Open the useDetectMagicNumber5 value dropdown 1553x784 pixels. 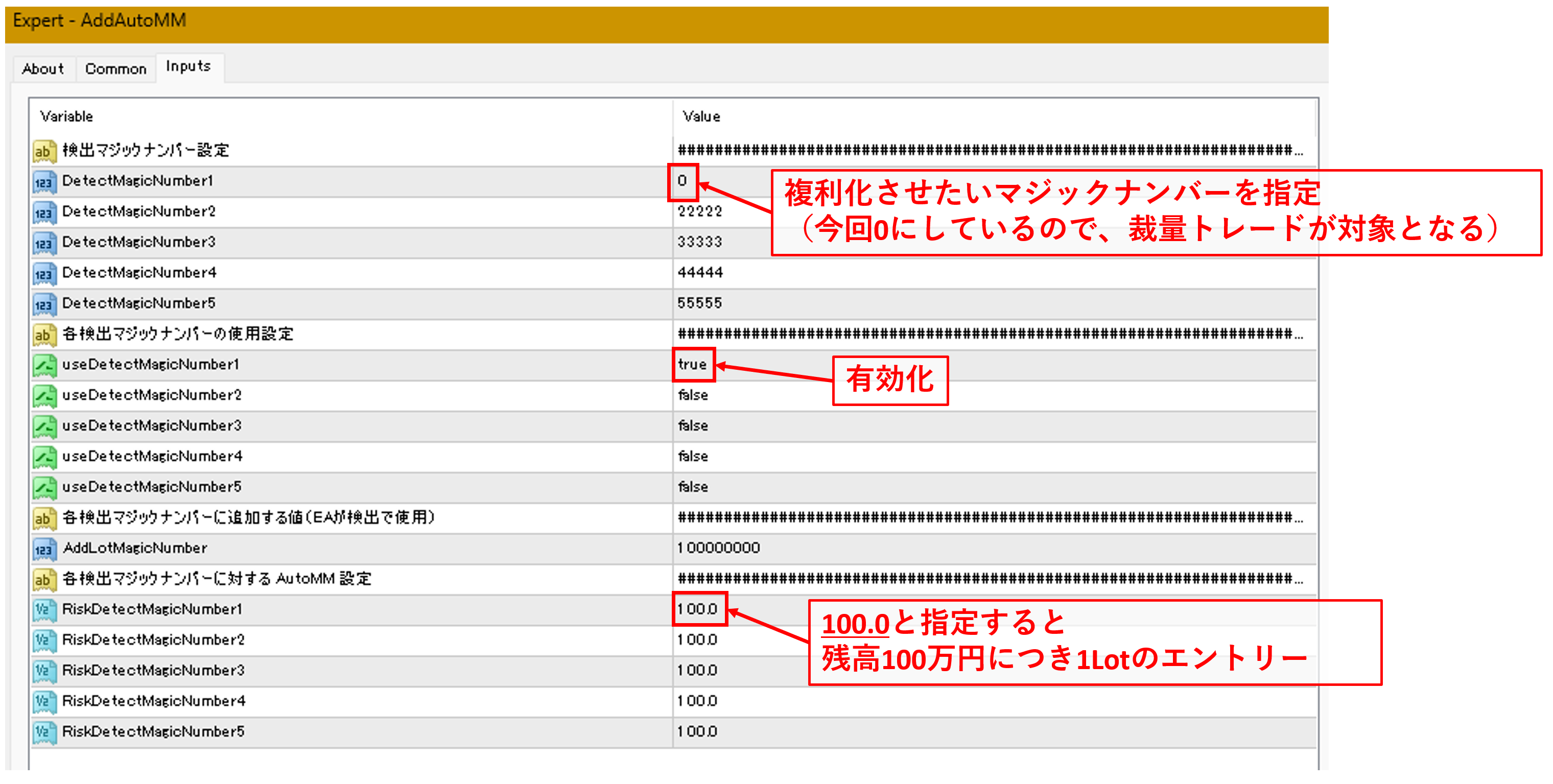tap(693, 487)
